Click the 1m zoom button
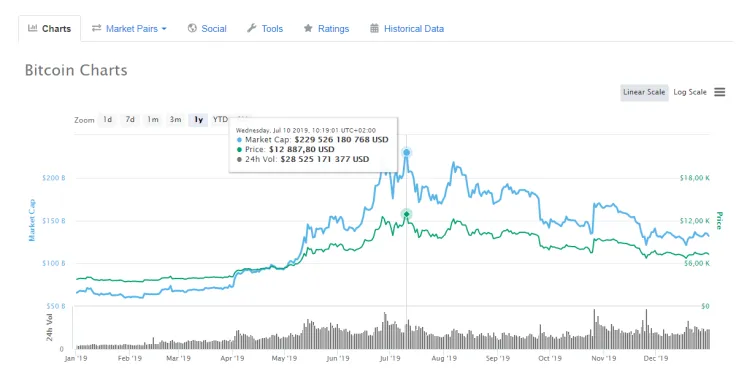 click(x=153, y=120)
